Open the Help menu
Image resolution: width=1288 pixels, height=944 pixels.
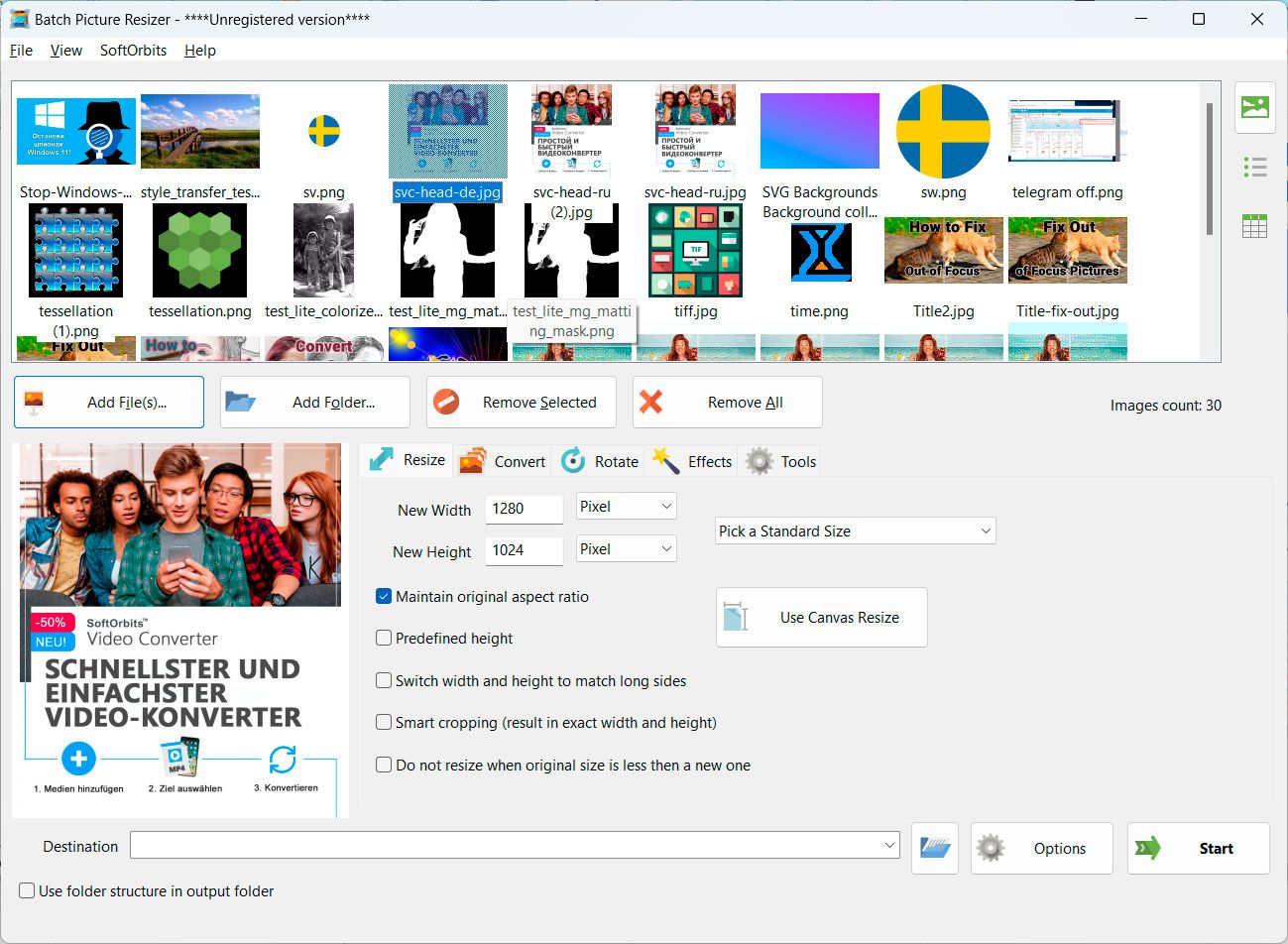point(200,50)
